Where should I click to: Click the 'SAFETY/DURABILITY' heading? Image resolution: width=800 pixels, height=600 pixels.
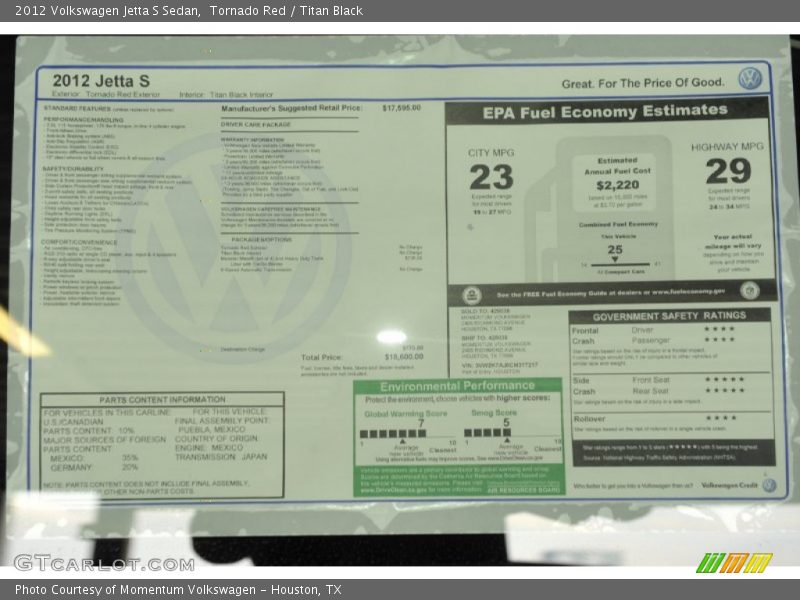point(73,169)
